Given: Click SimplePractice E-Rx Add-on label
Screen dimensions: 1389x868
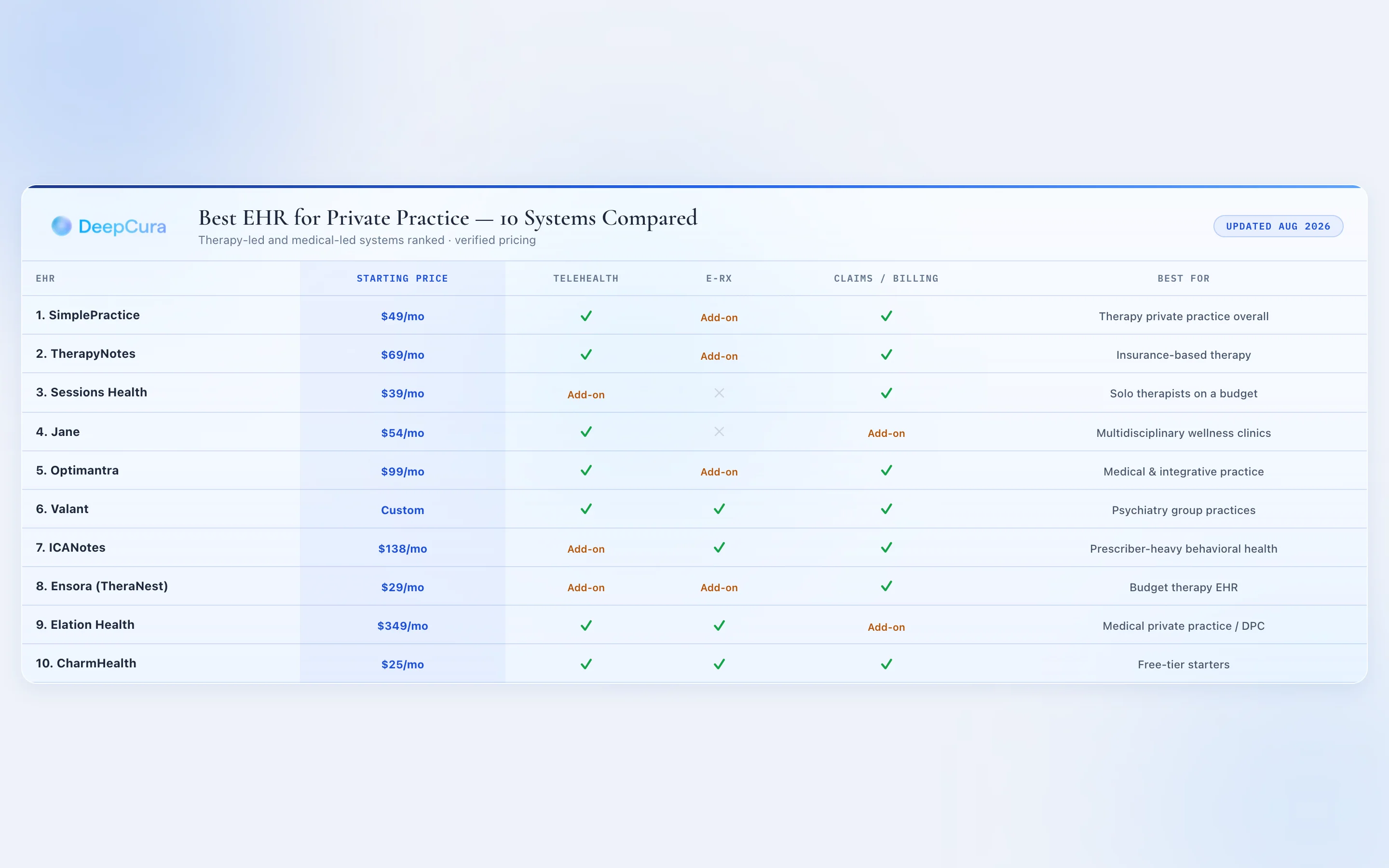Looking at the screenshot, I should pos(719,317).
